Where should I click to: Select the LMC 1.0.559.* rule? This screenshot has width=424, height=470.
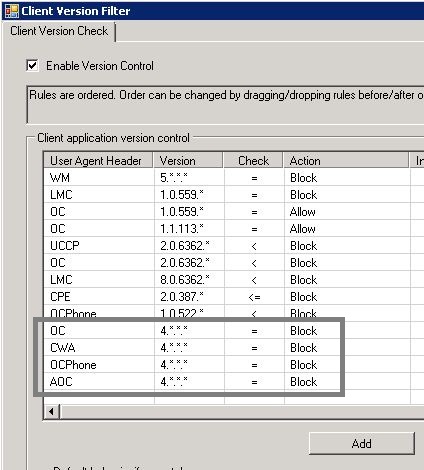point(233,195)
